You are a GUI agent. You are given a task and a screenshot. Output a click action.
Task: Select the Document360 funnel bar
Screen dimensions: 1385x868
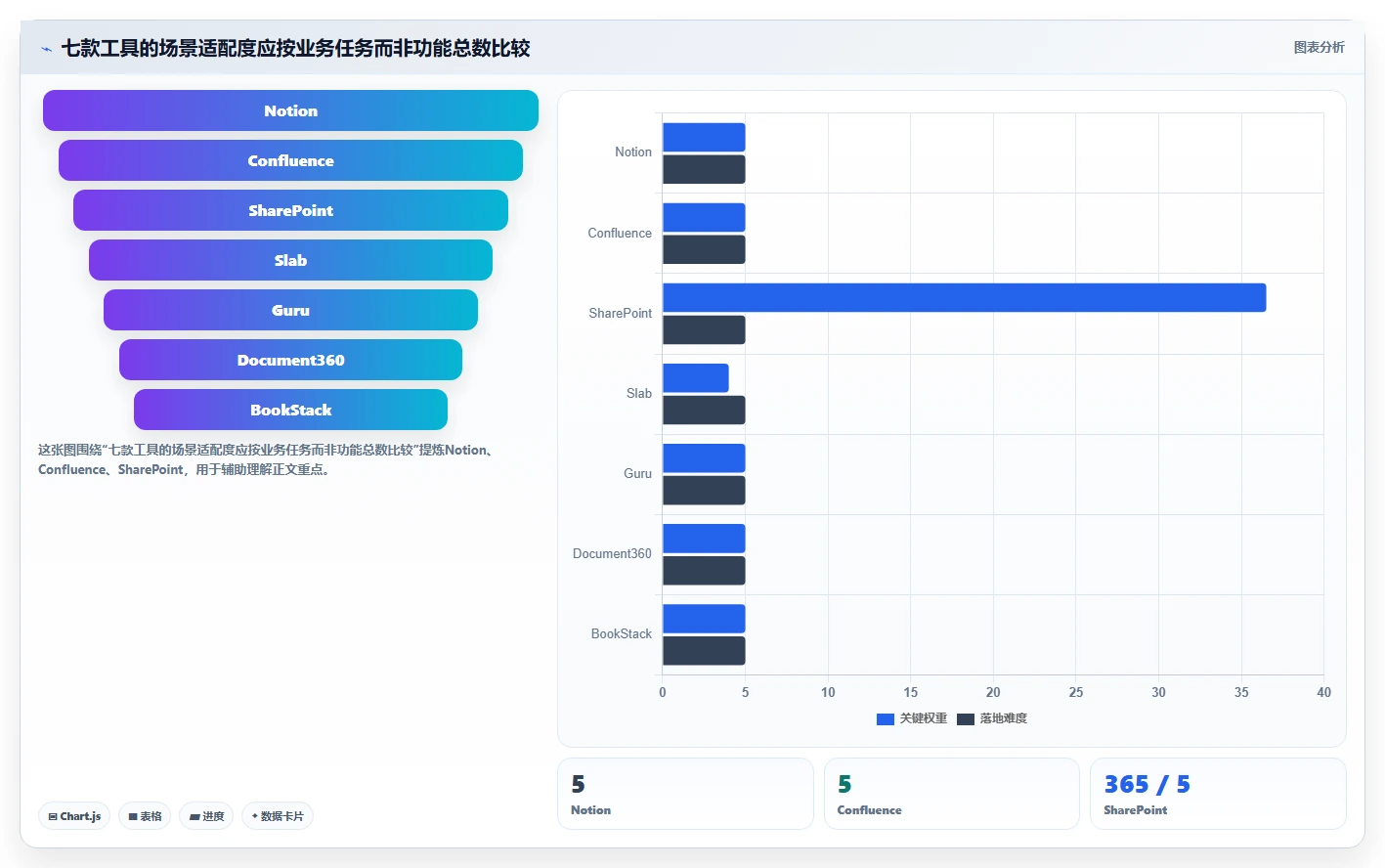290,360
